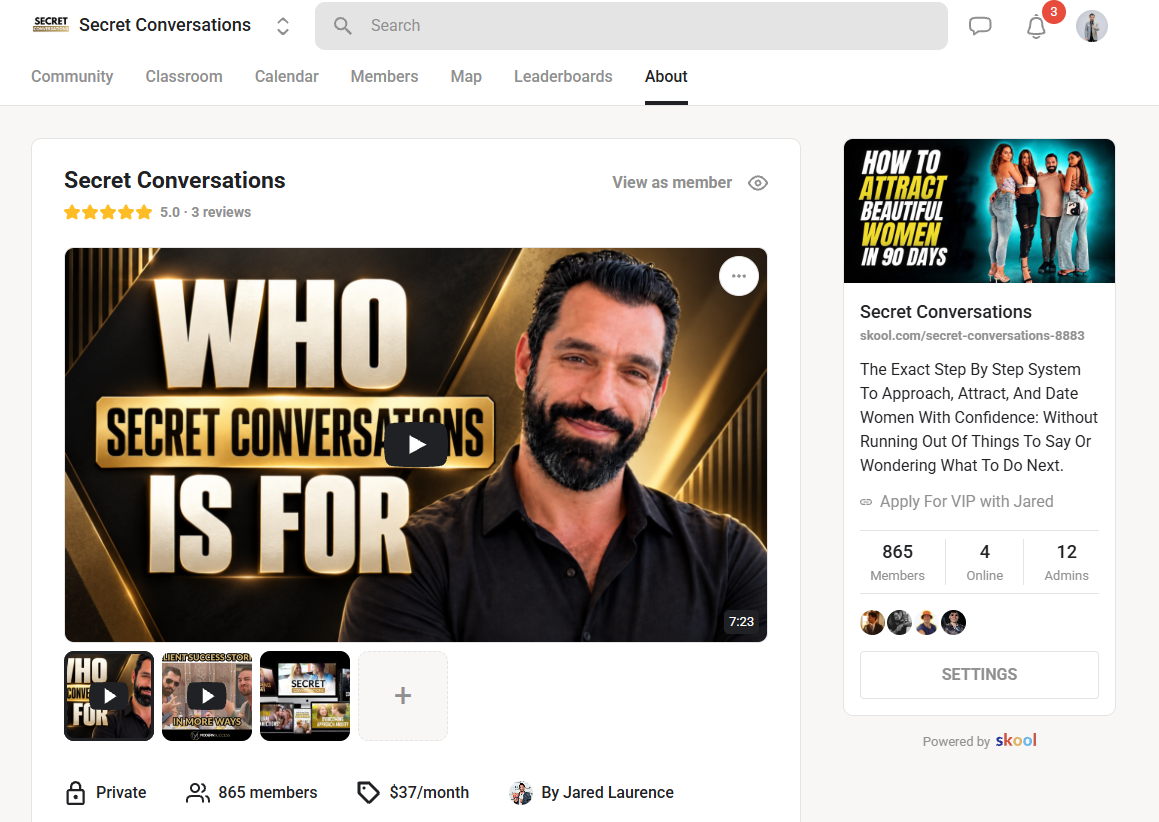Open the Classroom tab

184,76
